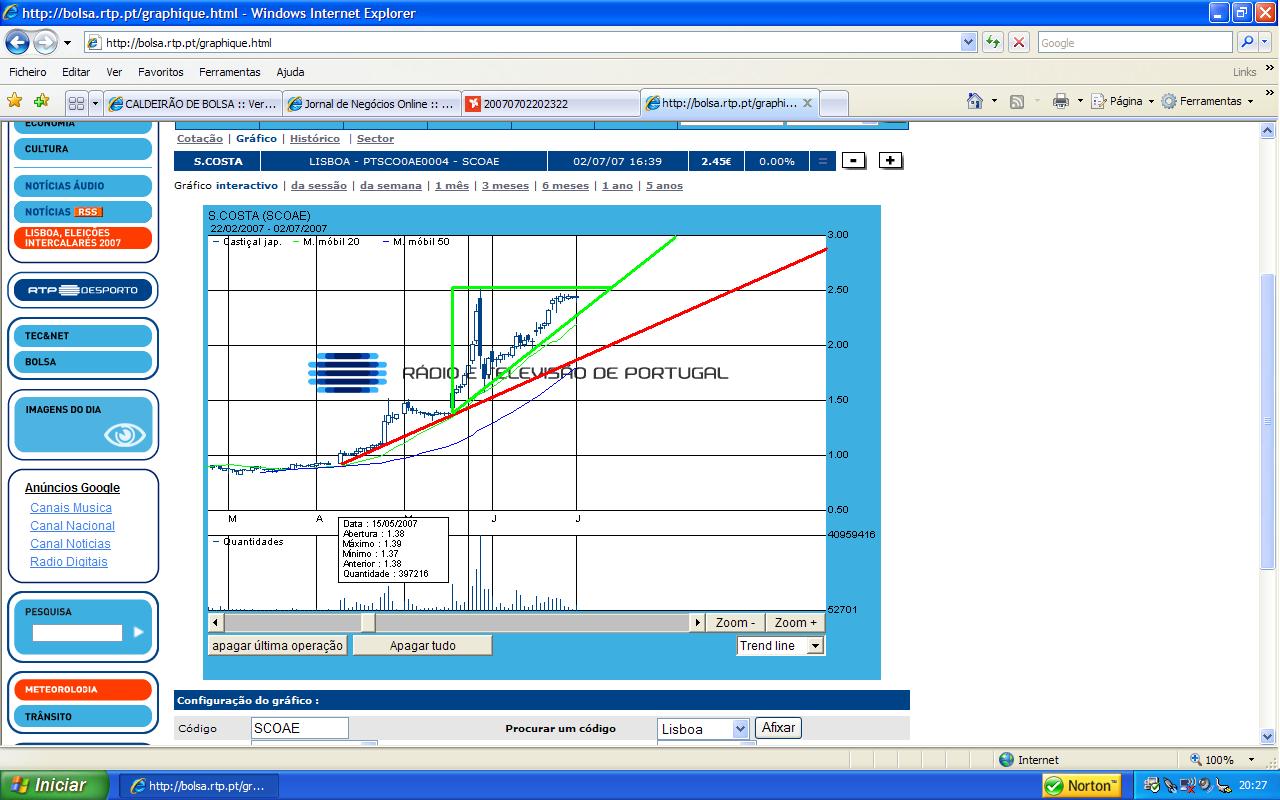Image resolution: width=1280 pixels, height=800 pixels.
Task: Switch to the CALDEIRÃO DE BOLSA tab
Action: tap(192, 103)
